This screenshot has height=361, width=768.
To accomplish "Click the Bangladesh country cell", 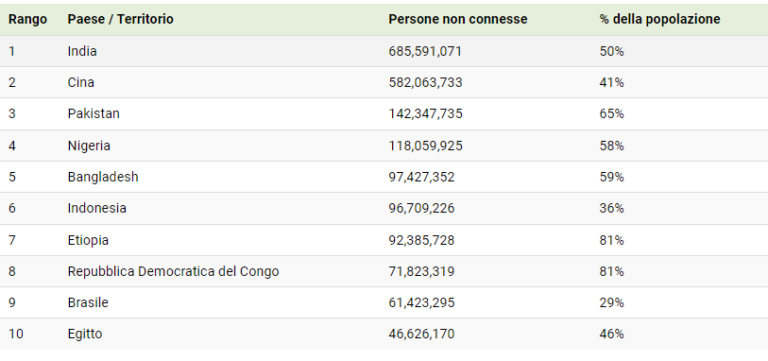I will click(103, 177).
